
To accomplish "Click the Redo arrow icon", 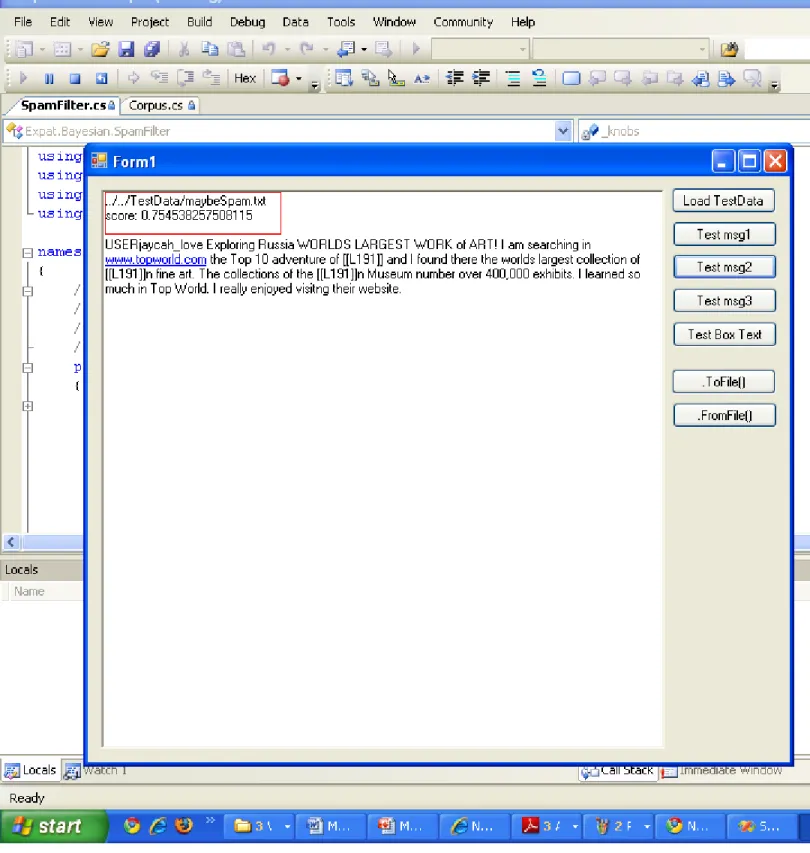I will click(307, 50).
